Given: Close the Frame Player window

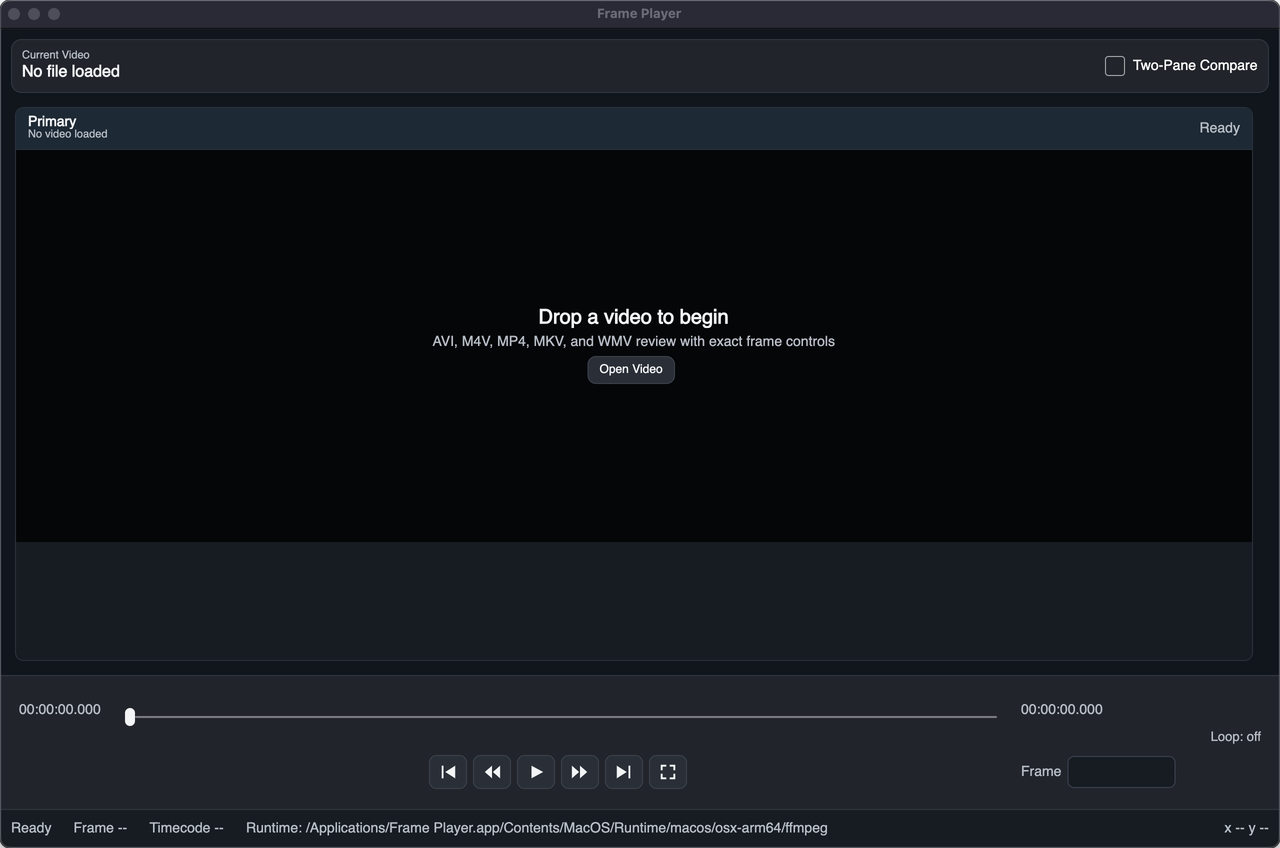Looking at the screenshot, I should point(14,14).
